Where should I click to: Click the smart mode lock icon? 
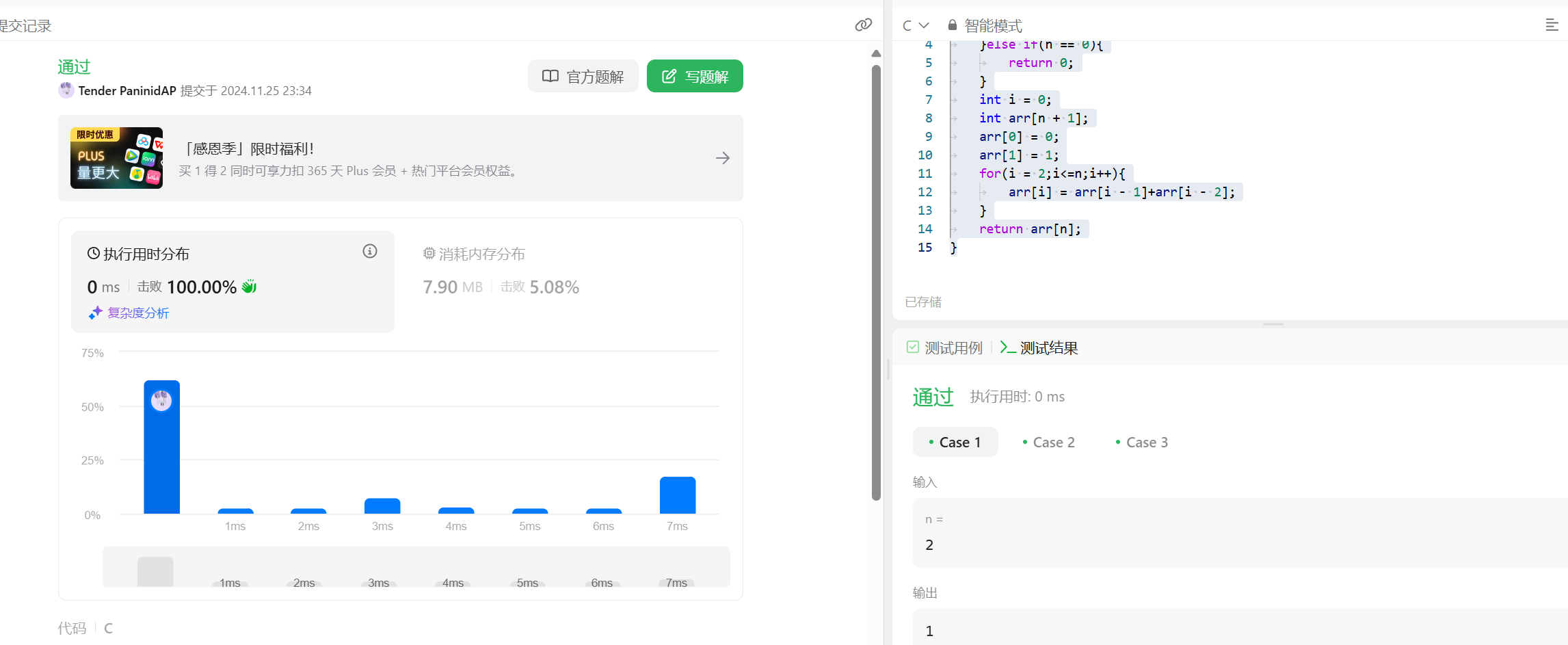[x=952, y=25]
